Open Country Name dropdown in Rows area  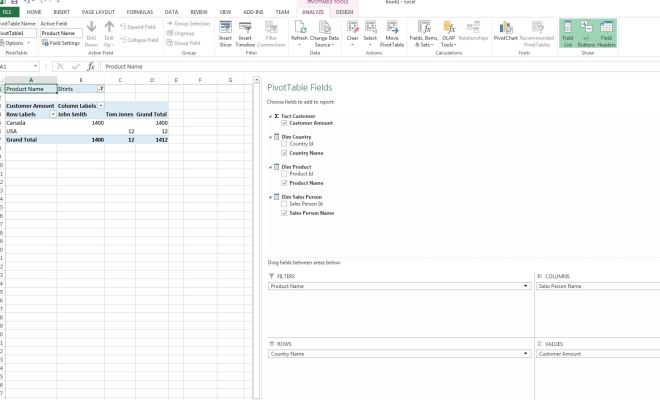[526, 354]
